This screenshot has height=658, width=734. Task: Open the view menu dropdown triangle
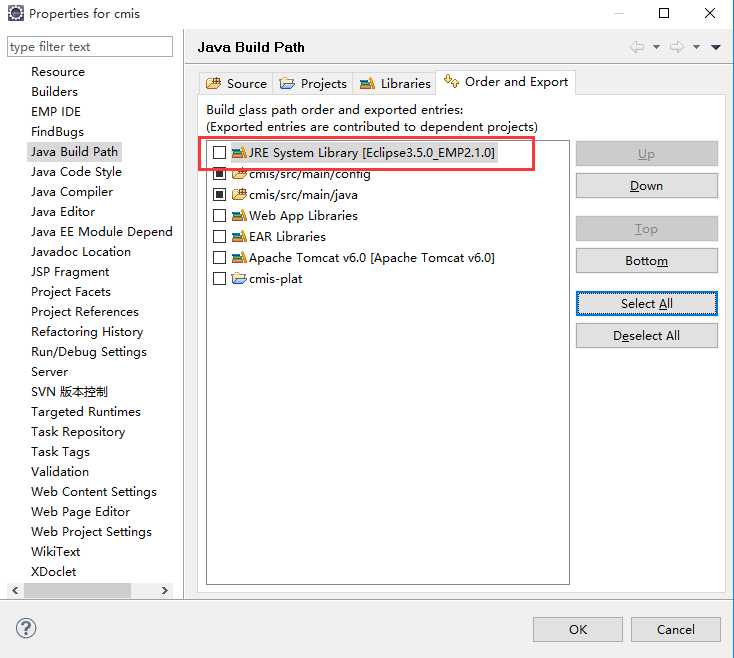click(715, 47)
